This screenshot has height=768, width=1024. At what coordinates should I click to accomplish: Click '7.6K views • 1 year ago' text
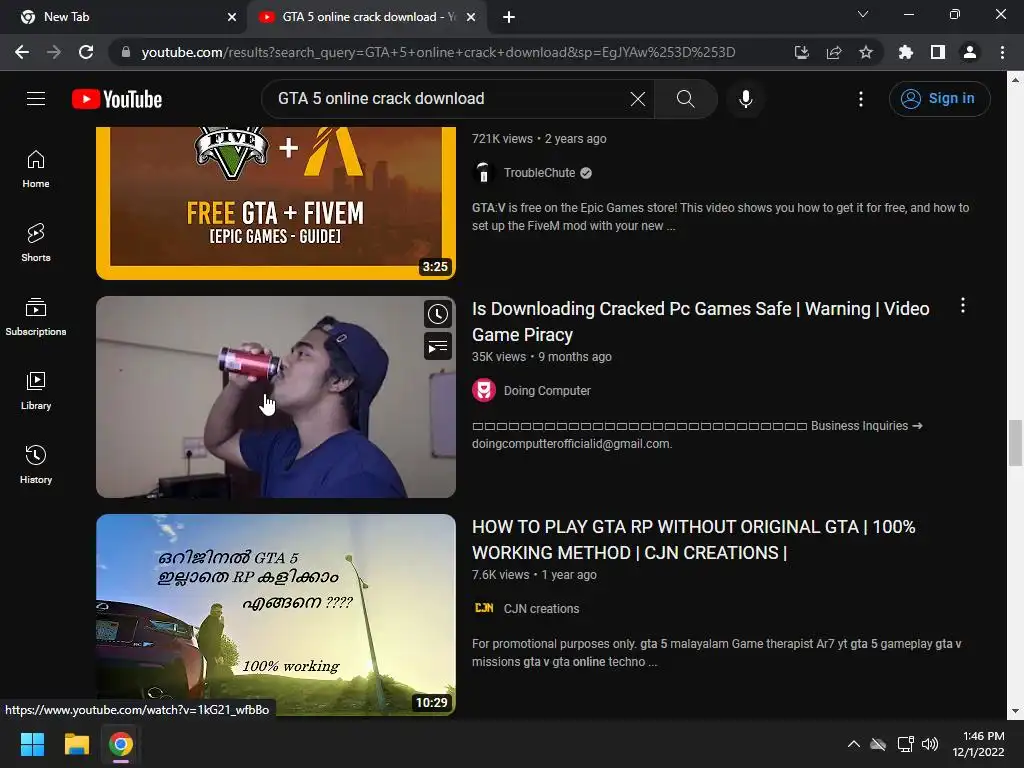coord(534,575)
